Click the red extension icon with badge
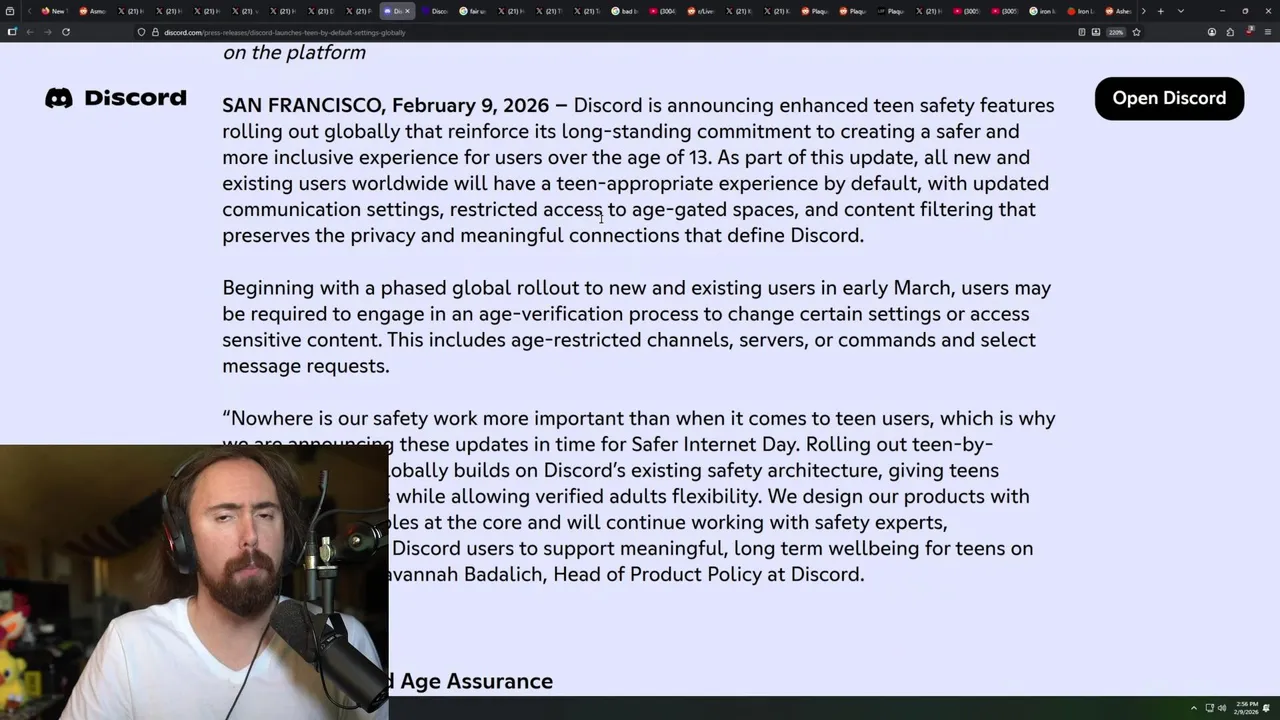The image size is (1280, 720). [x=1249, y=31]
